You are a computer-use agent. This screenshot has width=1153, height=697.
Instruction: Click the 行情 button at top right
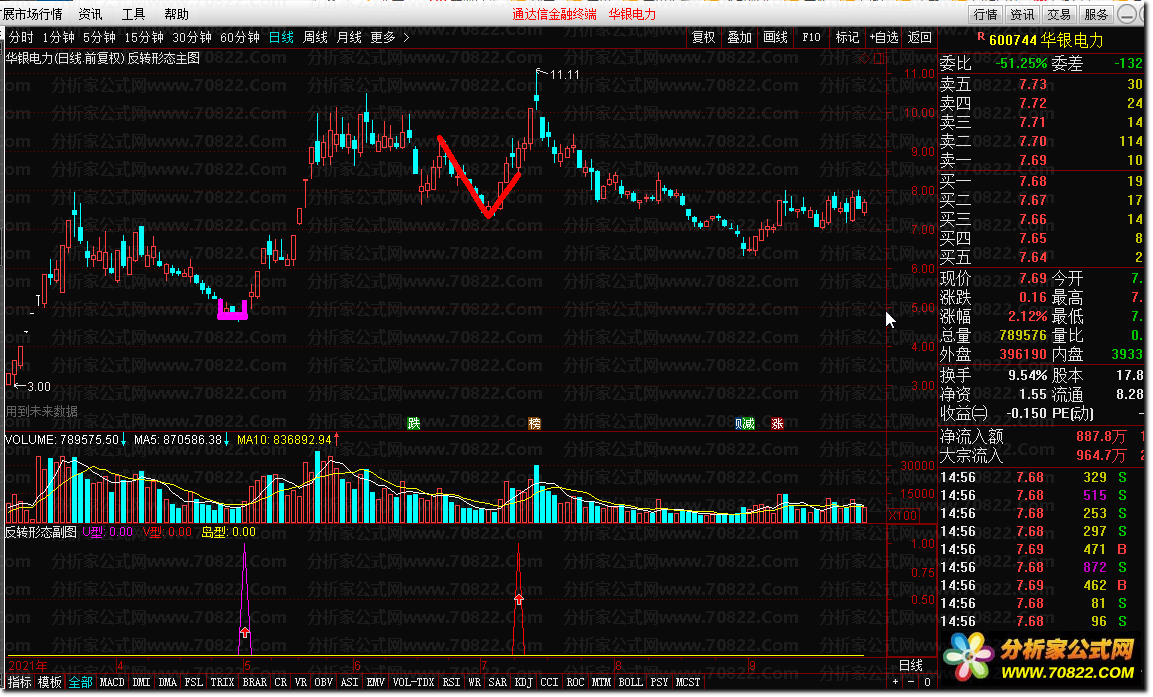tap(985, 14)
